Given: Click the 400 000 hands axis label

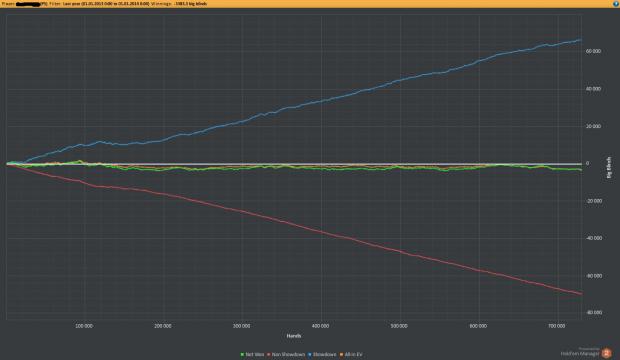Looking at the screenshot, I should point(320,326).
